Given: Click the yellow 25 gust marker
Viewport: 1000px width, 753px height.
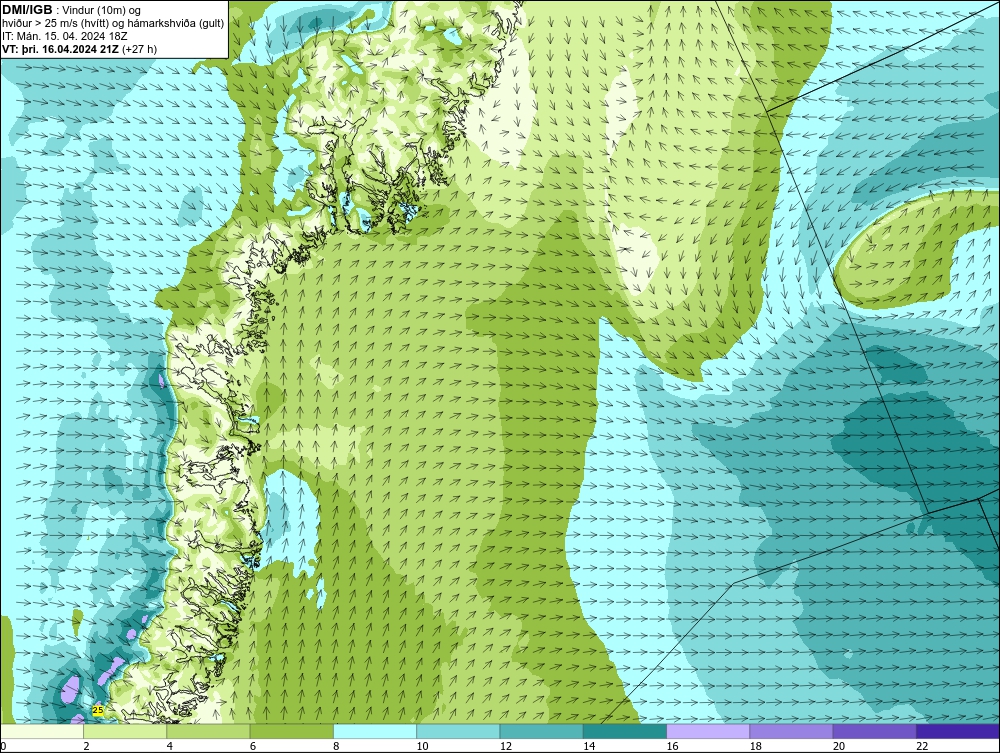Looking at the screenshot, I should pyautogui.click(x=98, y=710).
